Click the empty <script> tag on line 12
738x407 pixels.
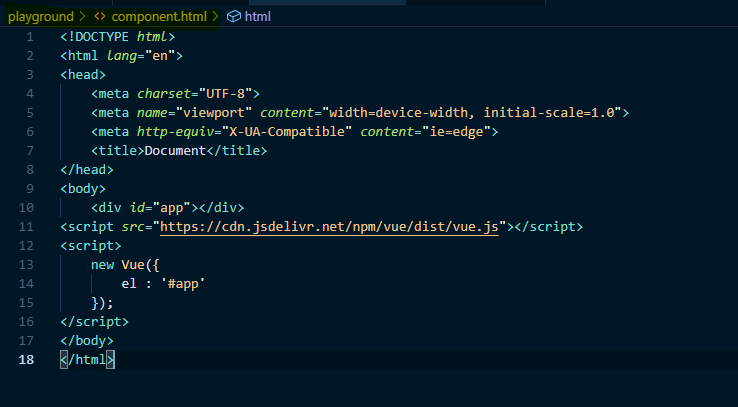click(91, 246)
